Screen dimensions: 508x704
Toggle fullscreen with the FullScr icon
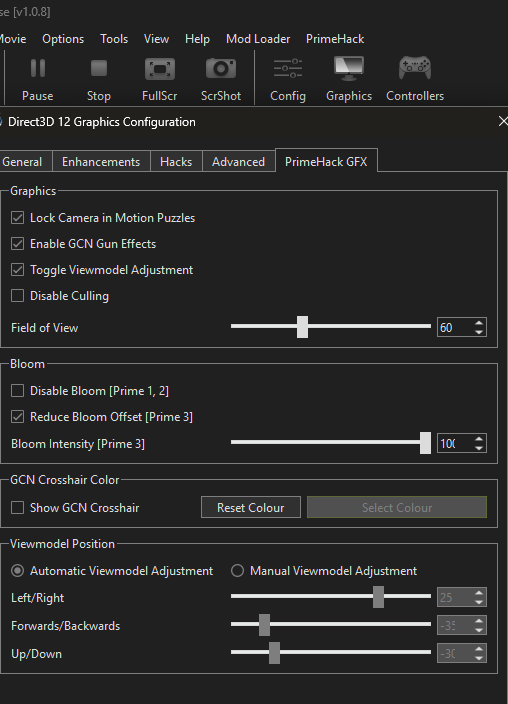point(159,69)
